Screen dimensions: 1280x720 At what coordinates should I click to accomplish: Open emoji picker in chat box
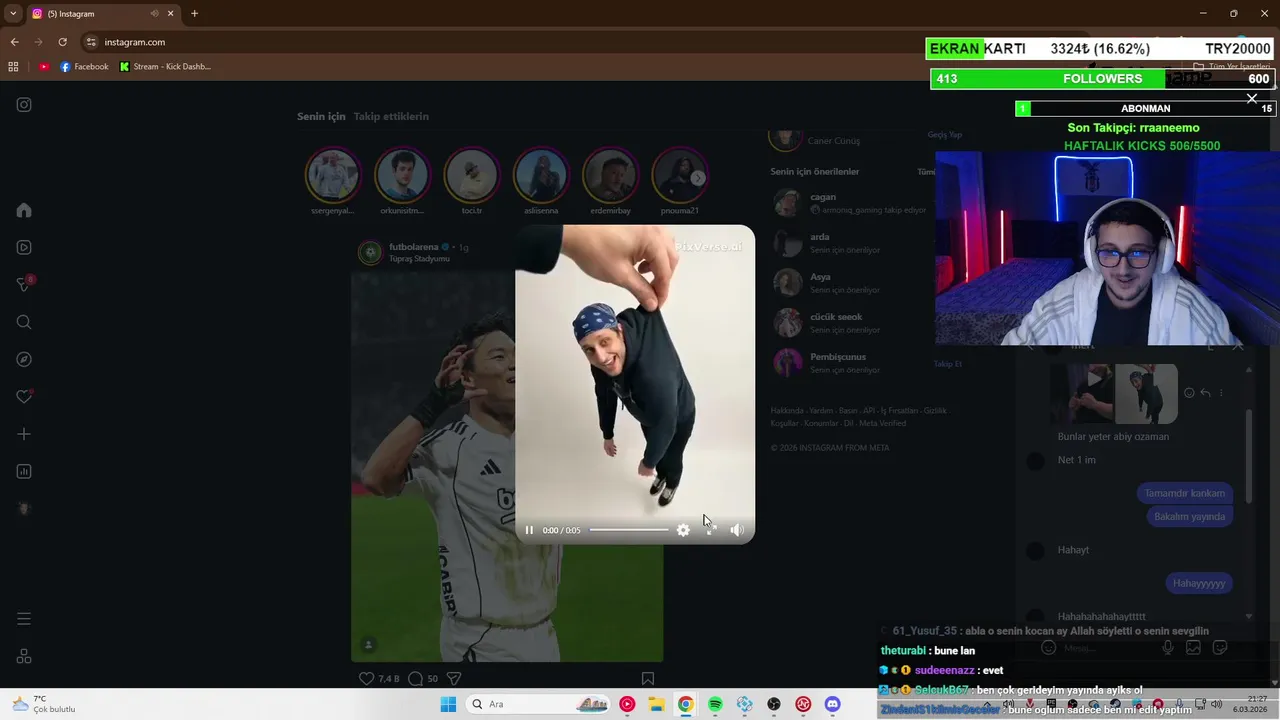click(x=1048, y=648)
